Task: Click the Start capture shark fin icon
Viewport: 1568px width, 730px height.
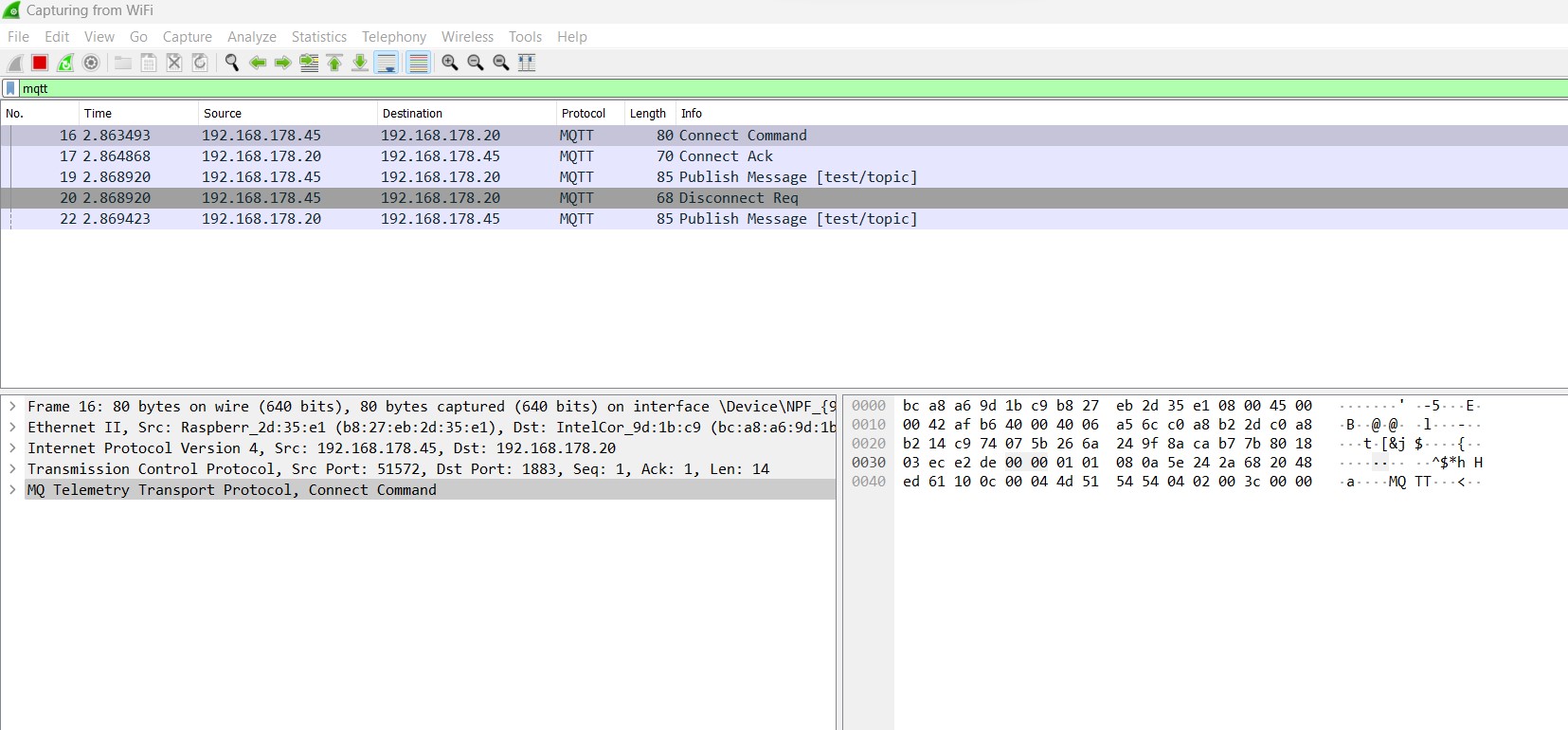Action: tap(14, 63)
